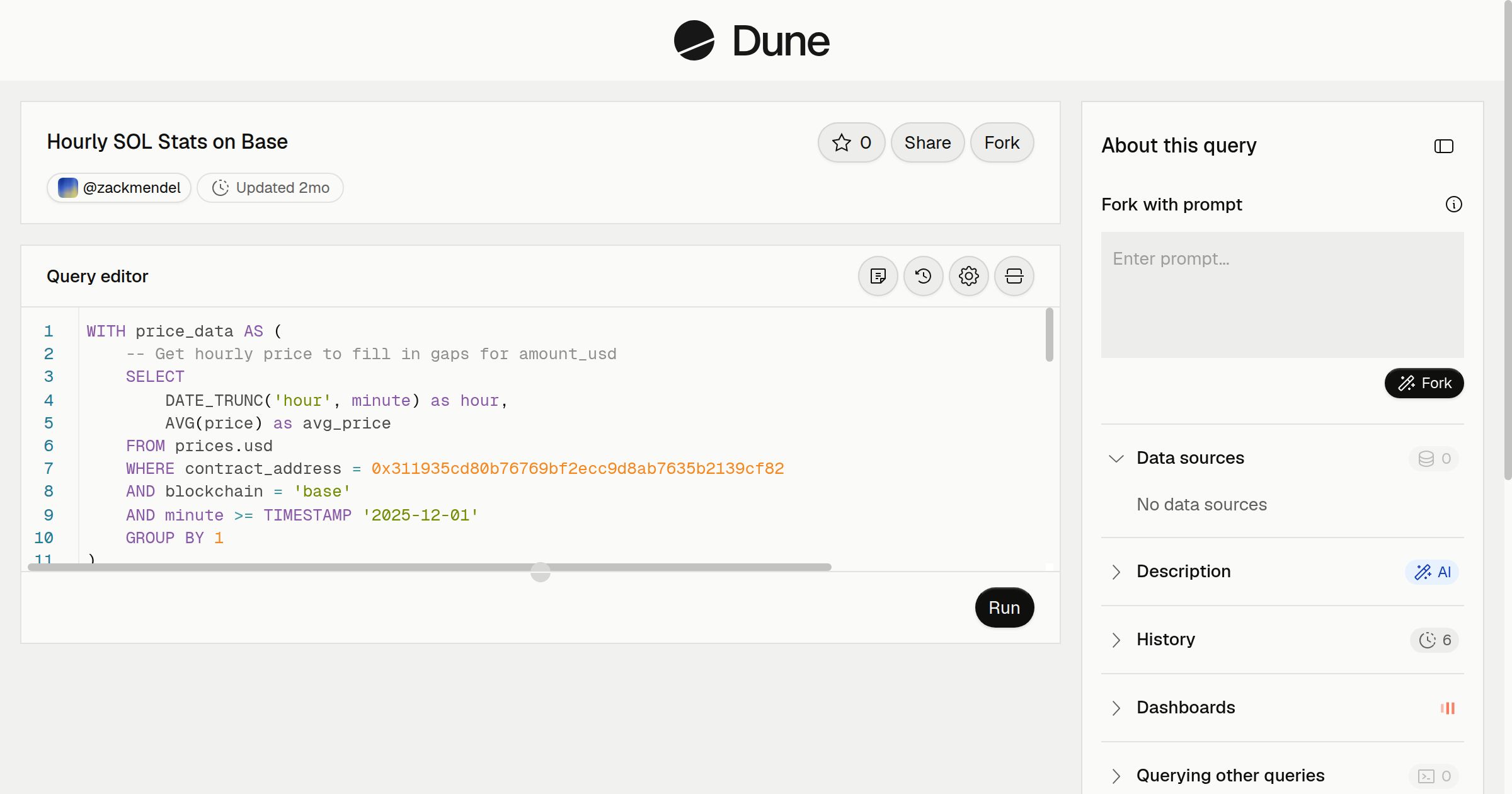
Task: Expand the Dashboards section
Action: coord(1116,708)
